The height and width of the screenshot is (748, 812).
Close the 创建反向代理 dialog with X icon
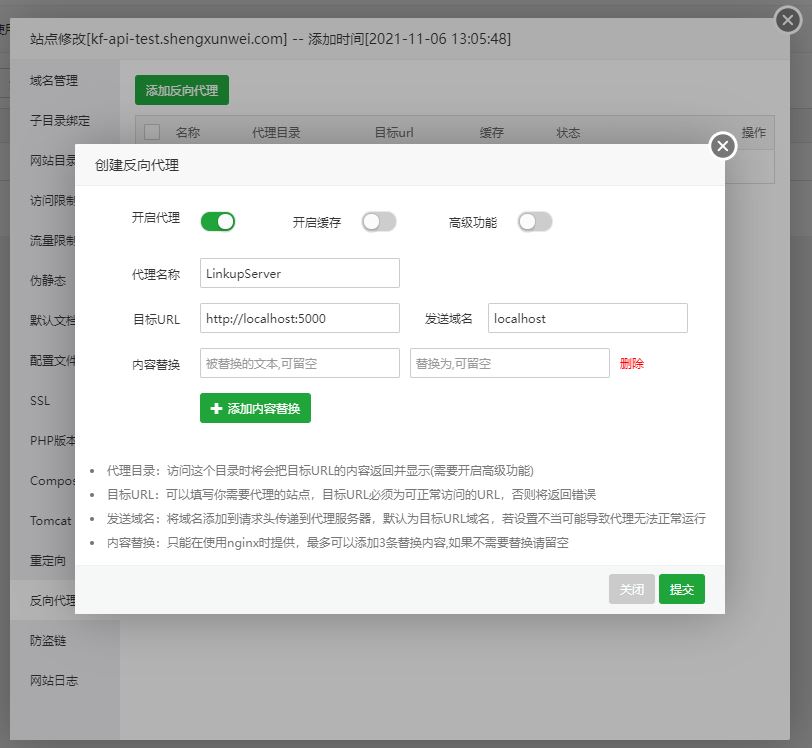point(722,146)
